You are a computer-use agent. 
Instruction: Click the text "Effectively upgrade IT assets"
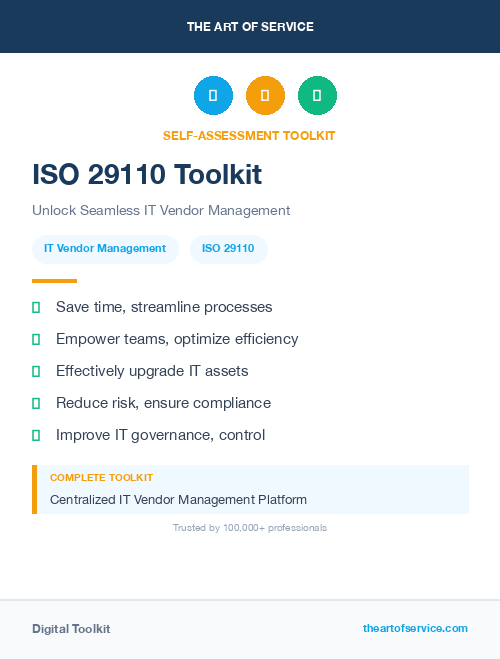point(152,371)
